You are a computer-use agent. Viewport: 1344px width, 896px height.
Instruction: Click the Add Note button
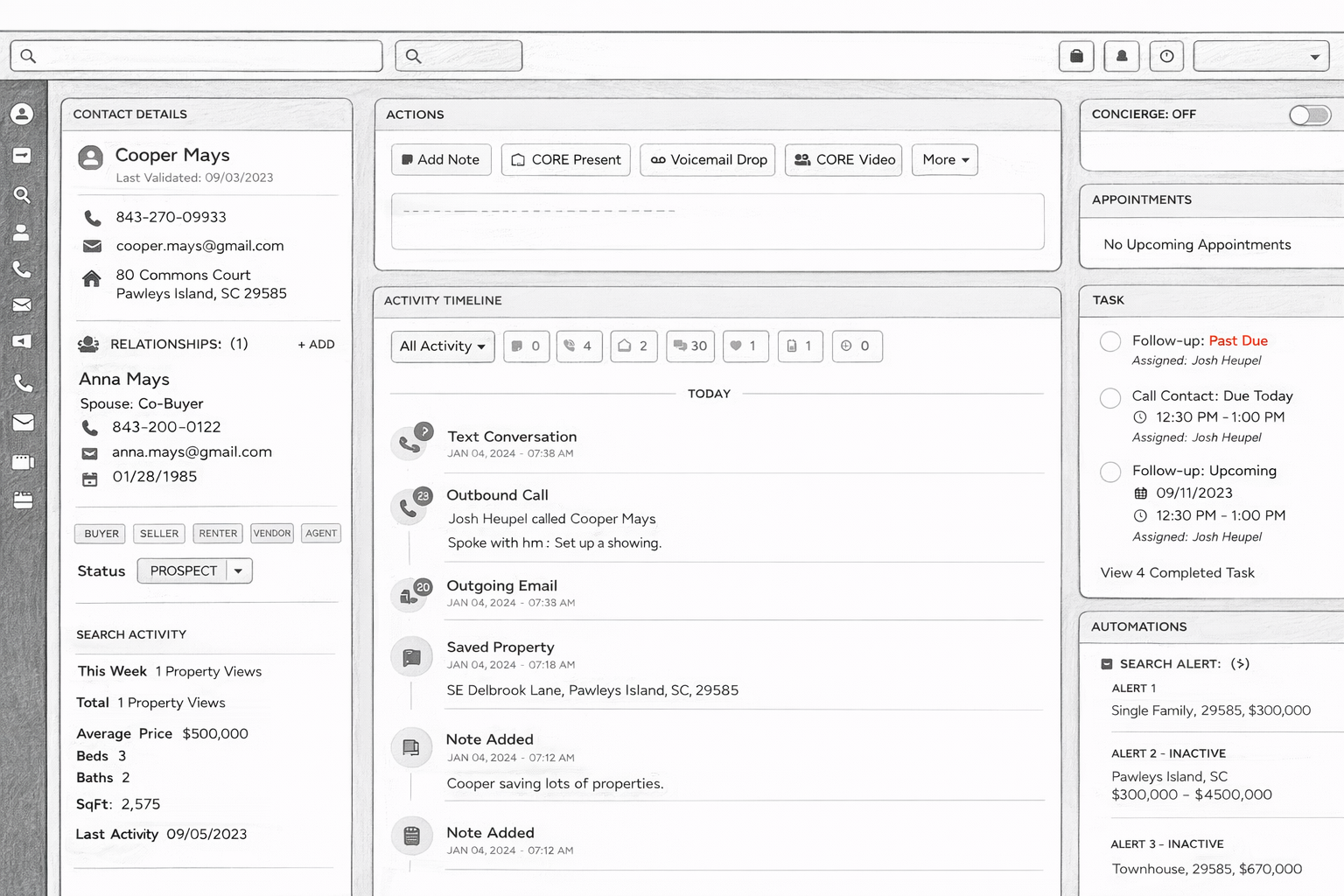441,160
